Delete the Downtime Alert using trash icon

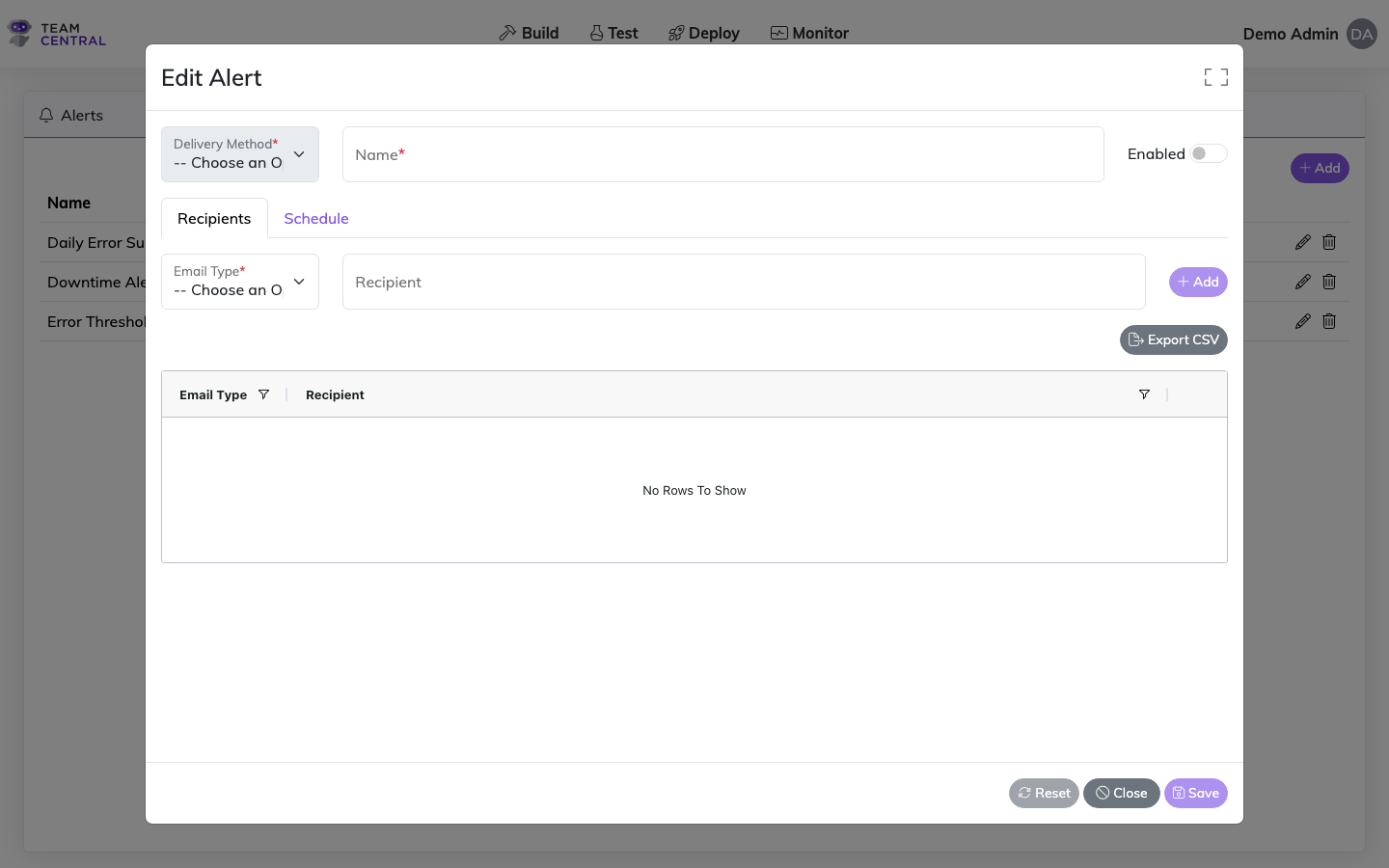(x=1329, y=282)
